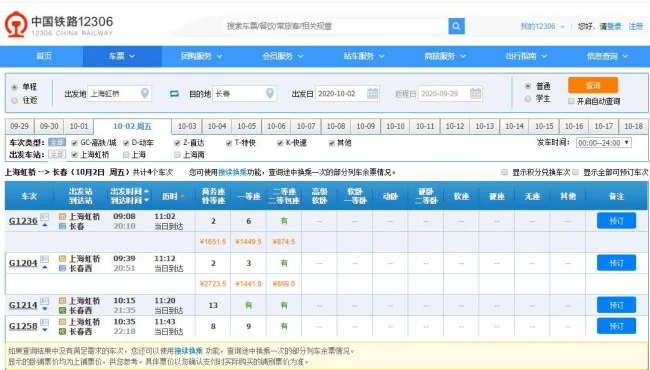Screen dimensions: 650x370
Task: Sort by the 出发时间 departure time header
Action: [130, 192]
